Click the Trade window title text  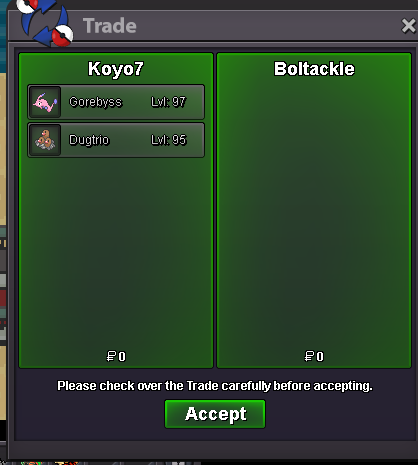(110, 26)
